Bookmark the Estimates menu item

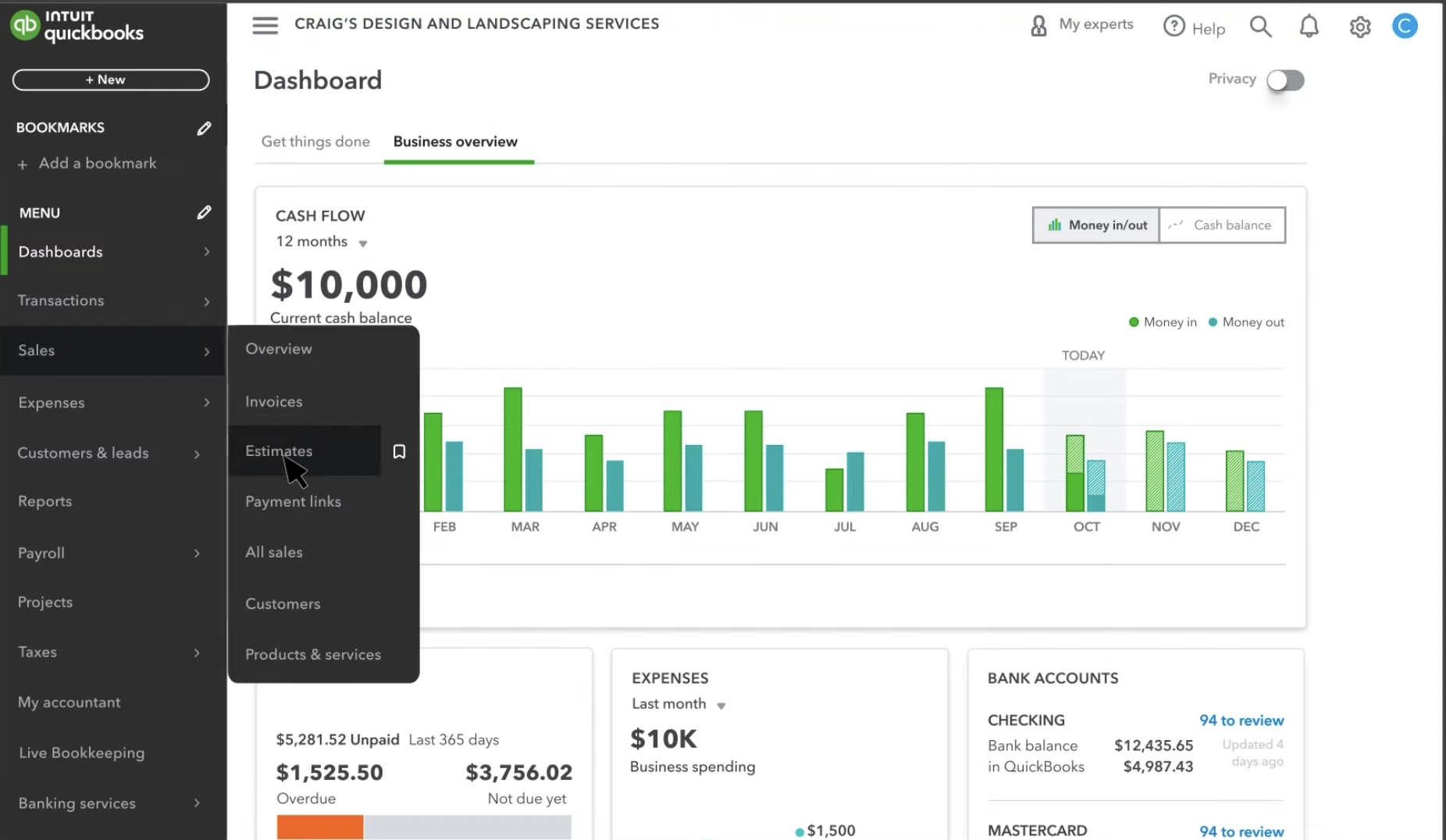tap(399, 451)
